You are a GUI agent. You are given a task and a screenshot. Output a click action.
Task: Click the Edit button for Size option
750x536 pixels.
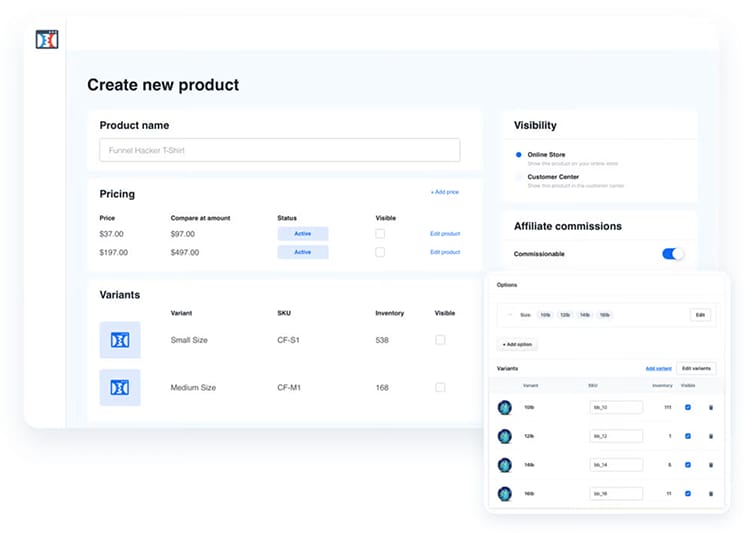[x=700, y=315]
